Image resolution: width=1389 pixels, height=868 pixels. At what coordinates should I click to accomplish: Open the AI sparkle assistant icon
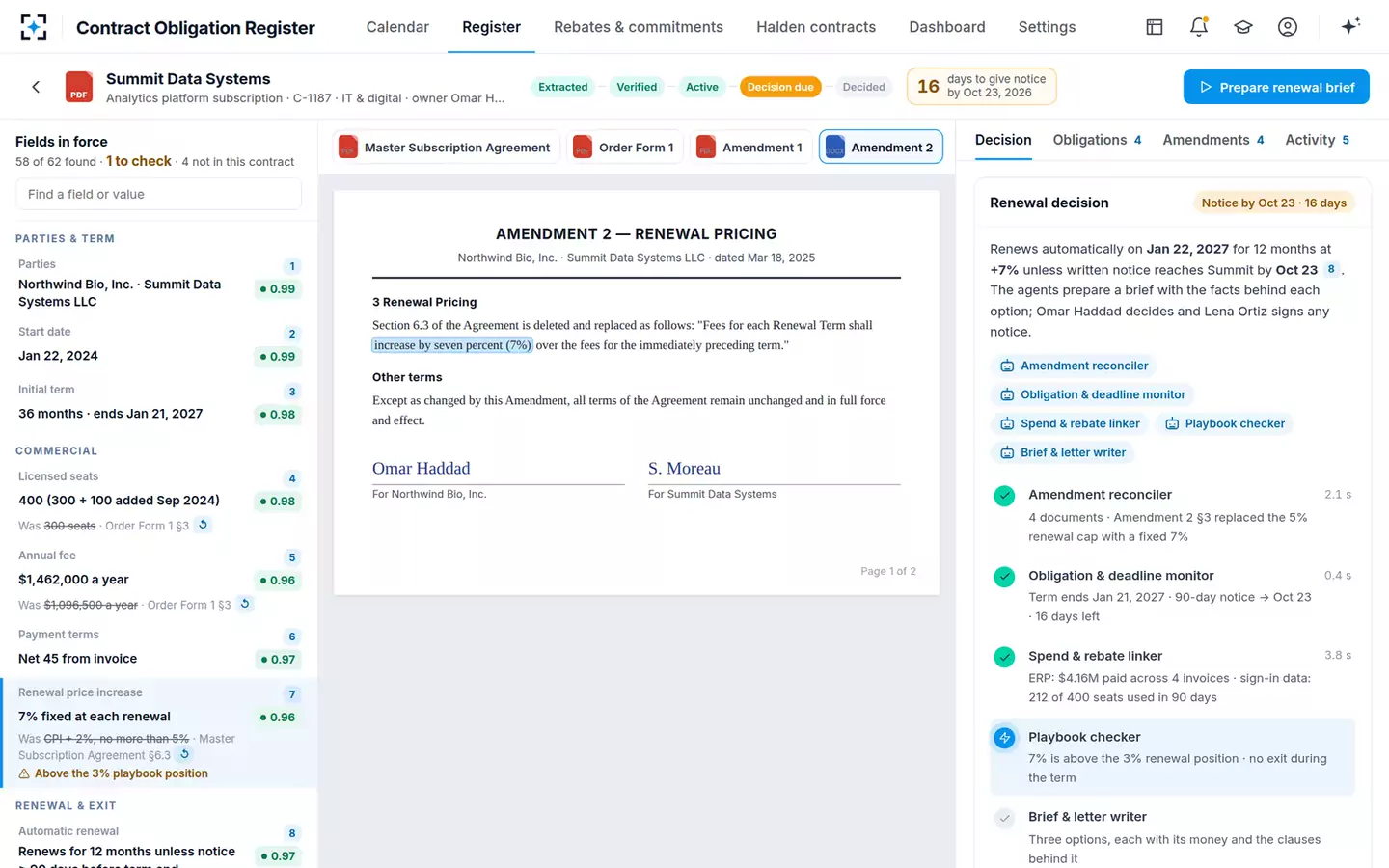coord(1350,26)
